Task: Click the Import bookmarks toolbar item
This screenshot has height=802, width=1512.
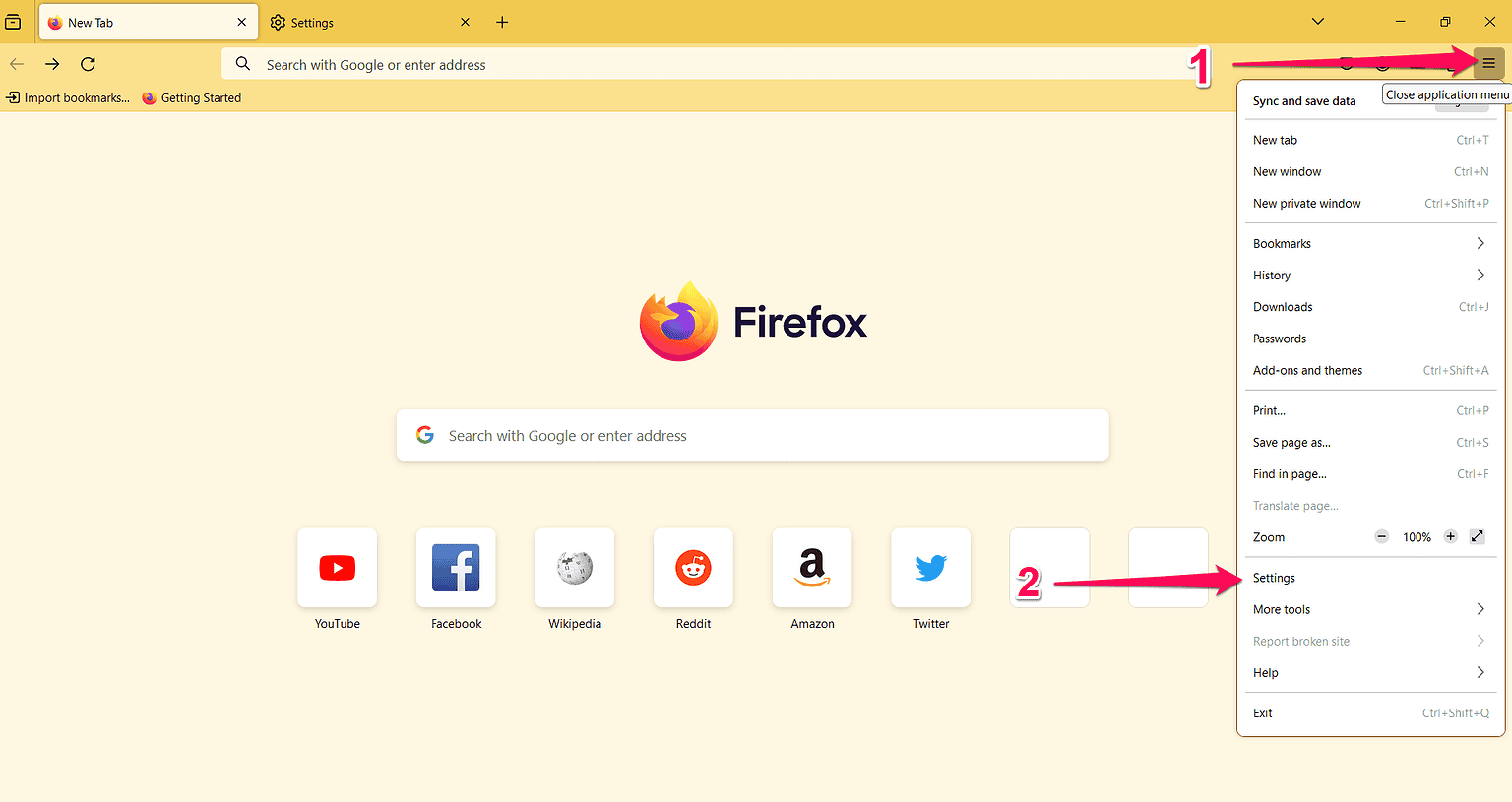Action: (x=68, y=98)
